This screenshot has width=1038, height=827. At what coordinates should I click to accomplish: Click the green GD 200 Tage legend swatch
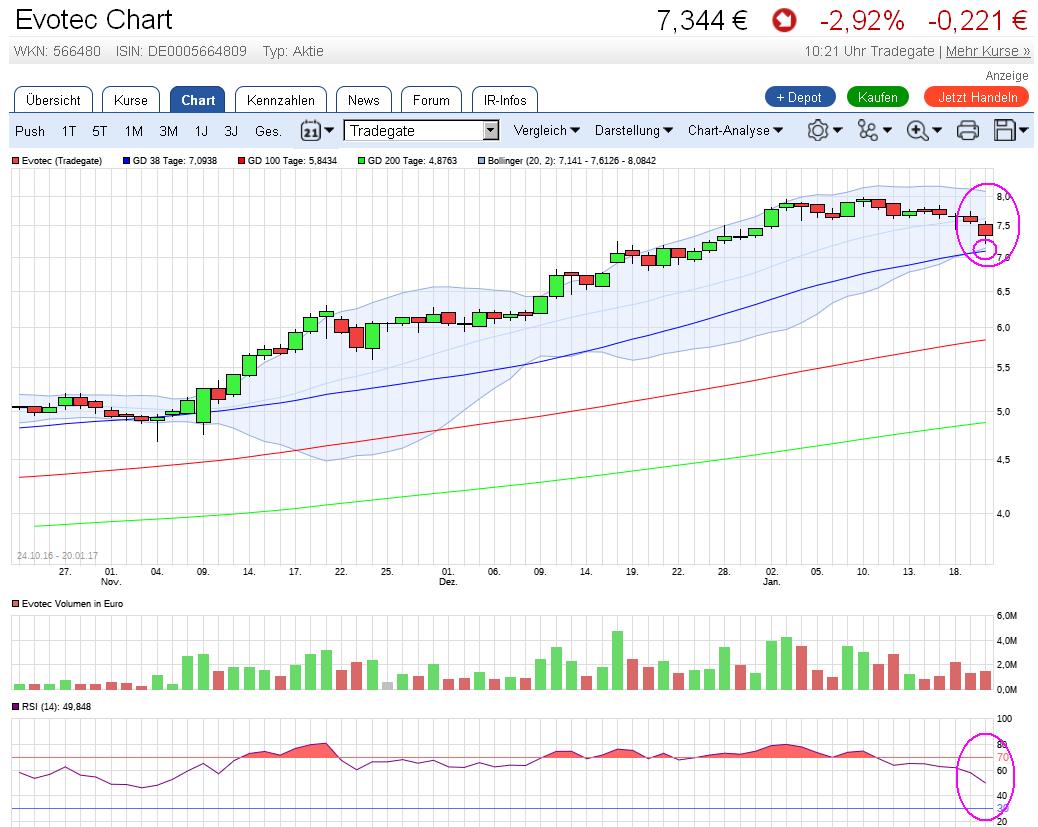coord(361,160)
